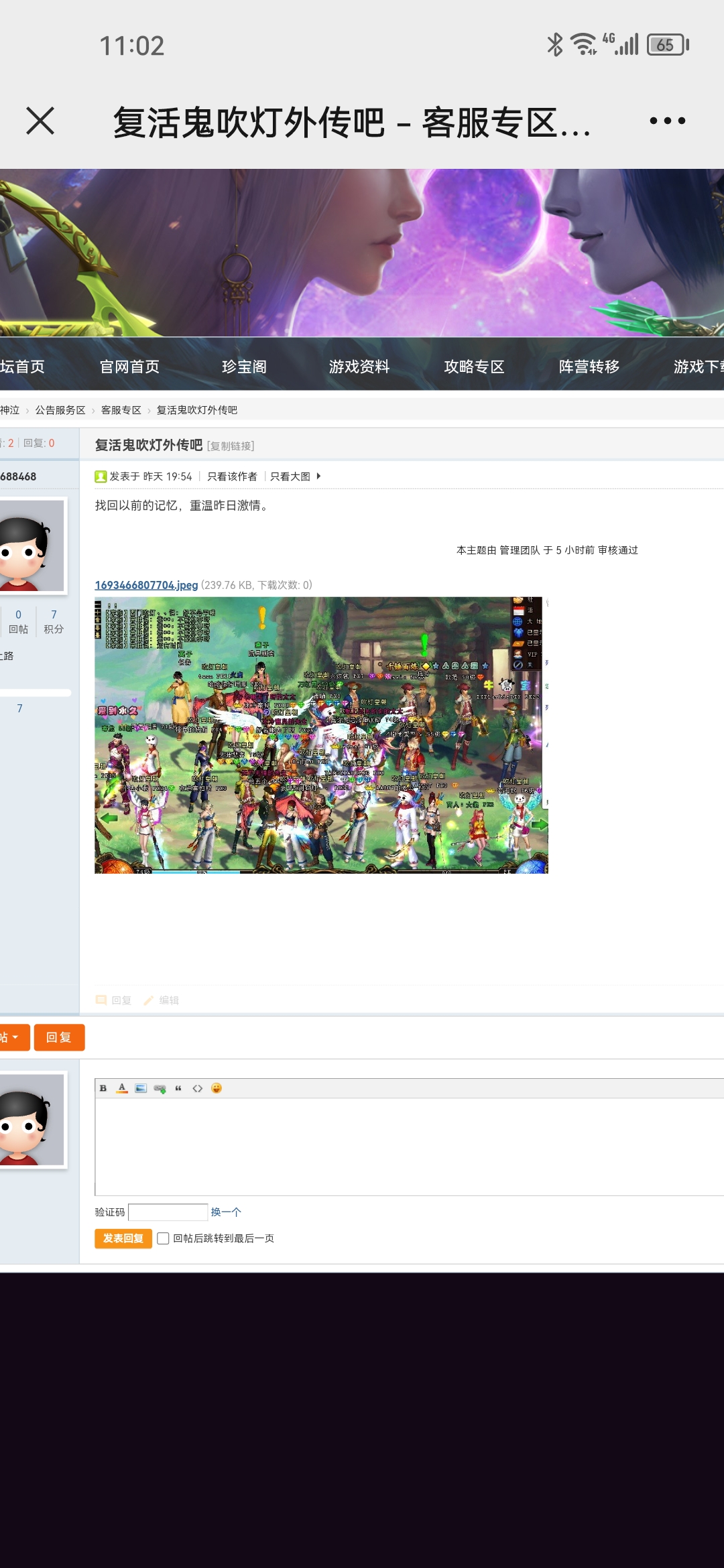Viewport: 724px width, 1568px height.
Task: Open the 官网首页 nav tab
Action: tap(129, 367)
